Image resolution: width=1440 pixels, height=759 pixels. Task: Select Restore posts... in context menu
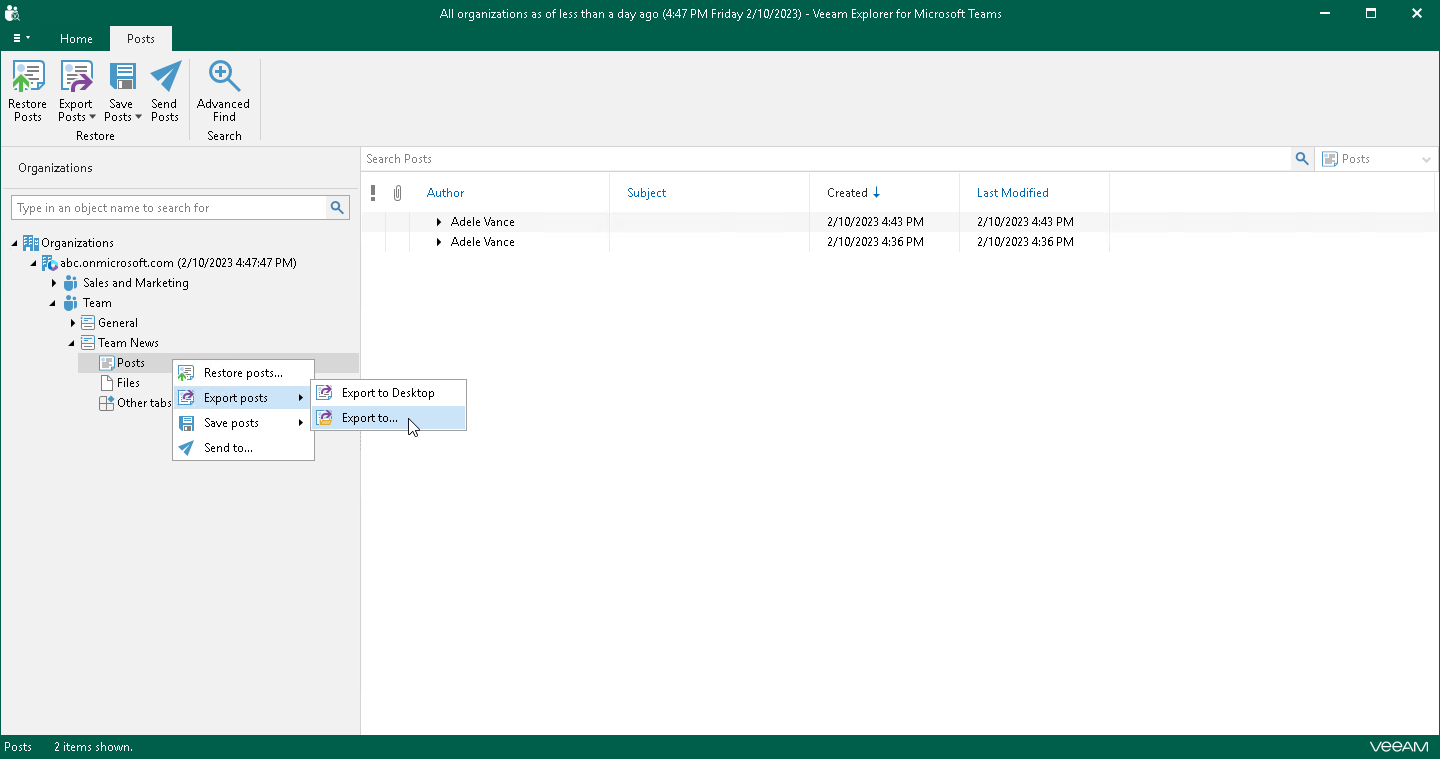243,373
